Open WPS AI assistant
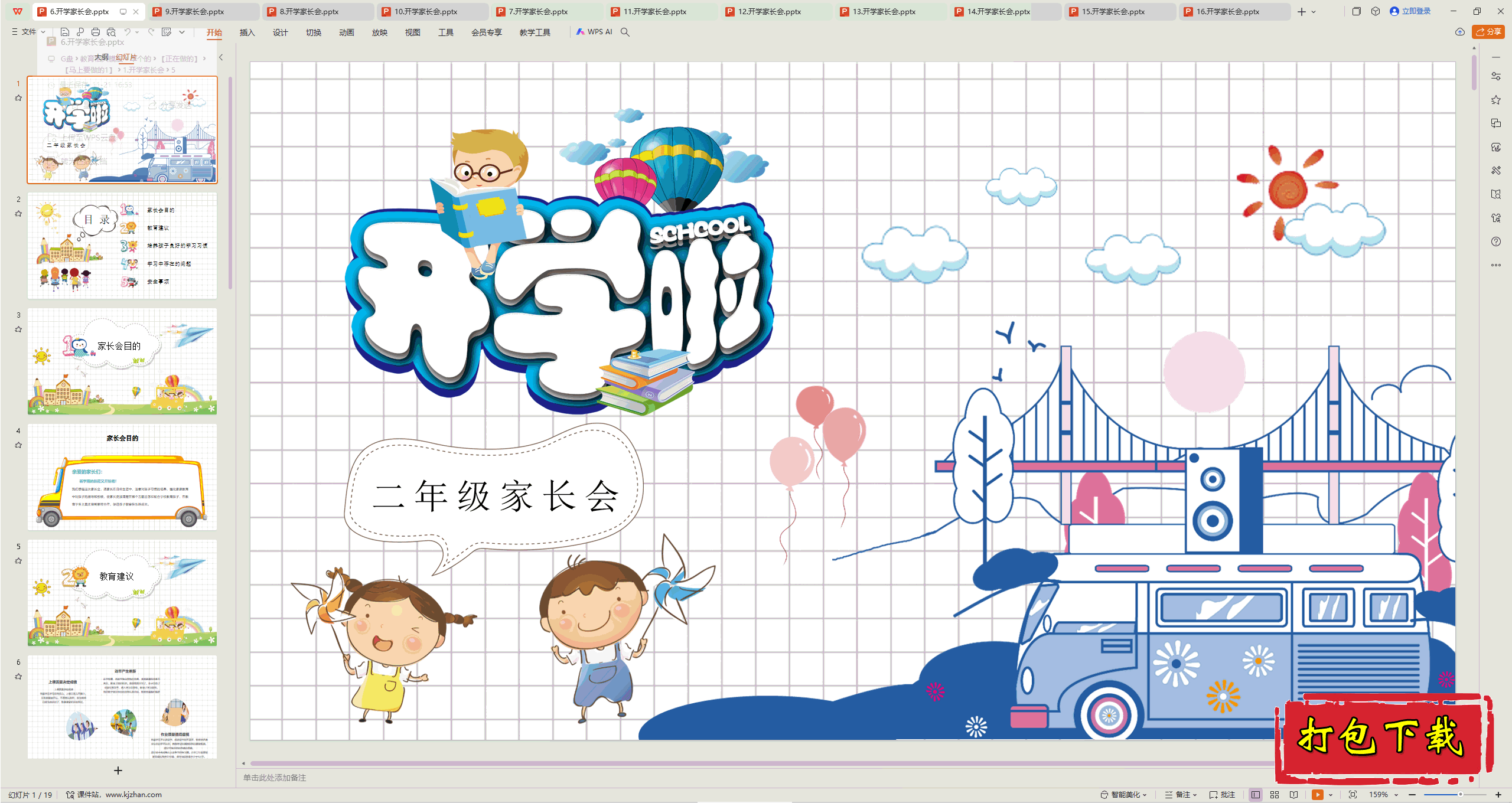This screenshot has height=803, width=1512. [595, 32]
